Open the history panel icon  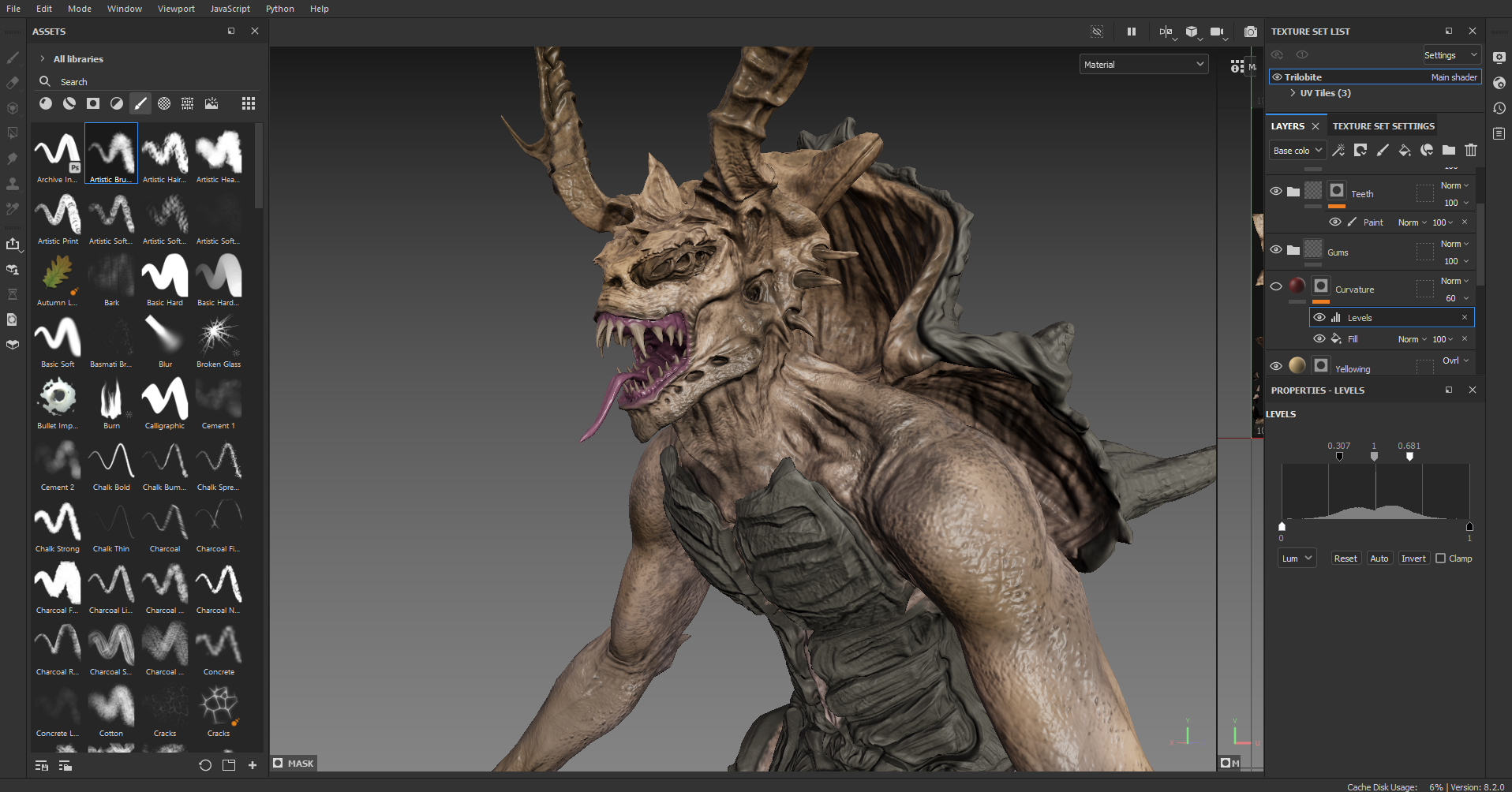[x=1499, y=108]
